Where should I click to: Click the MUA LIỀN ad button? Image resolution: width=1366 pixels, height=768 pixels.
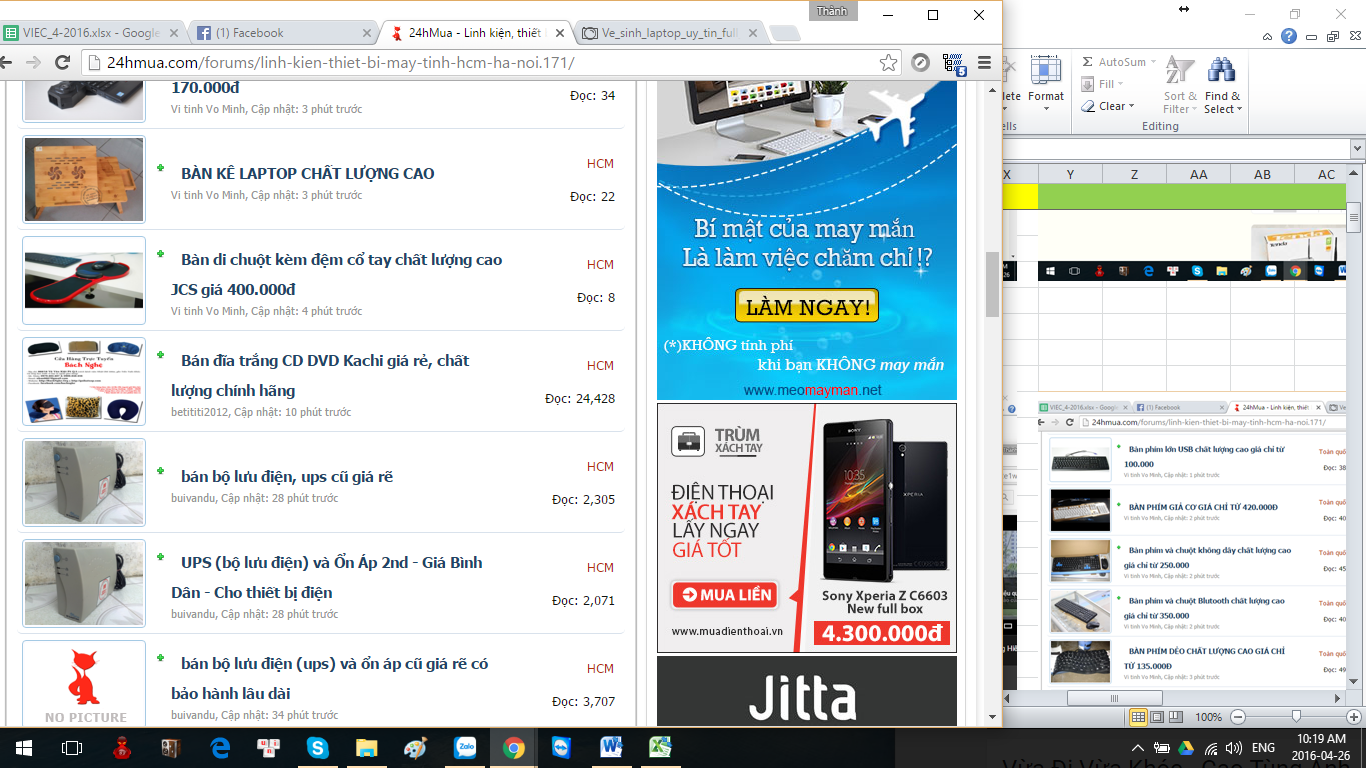pos(725,595)
